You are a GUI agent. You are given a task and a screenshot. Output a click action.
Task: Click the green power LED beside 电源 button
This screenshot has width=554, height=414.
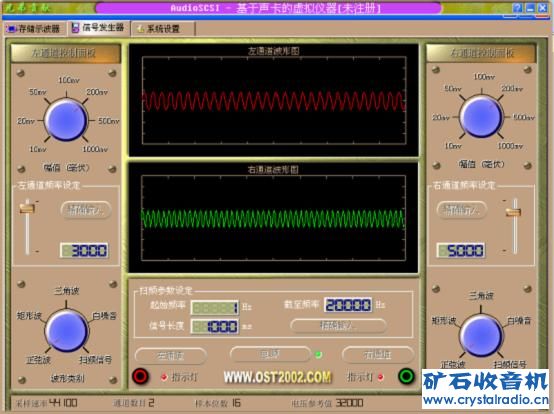[x=318, y=355]
